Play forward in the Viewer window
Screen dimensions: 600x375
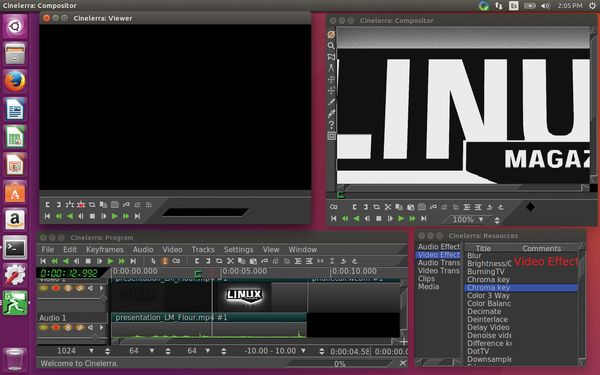coord(114,216)
